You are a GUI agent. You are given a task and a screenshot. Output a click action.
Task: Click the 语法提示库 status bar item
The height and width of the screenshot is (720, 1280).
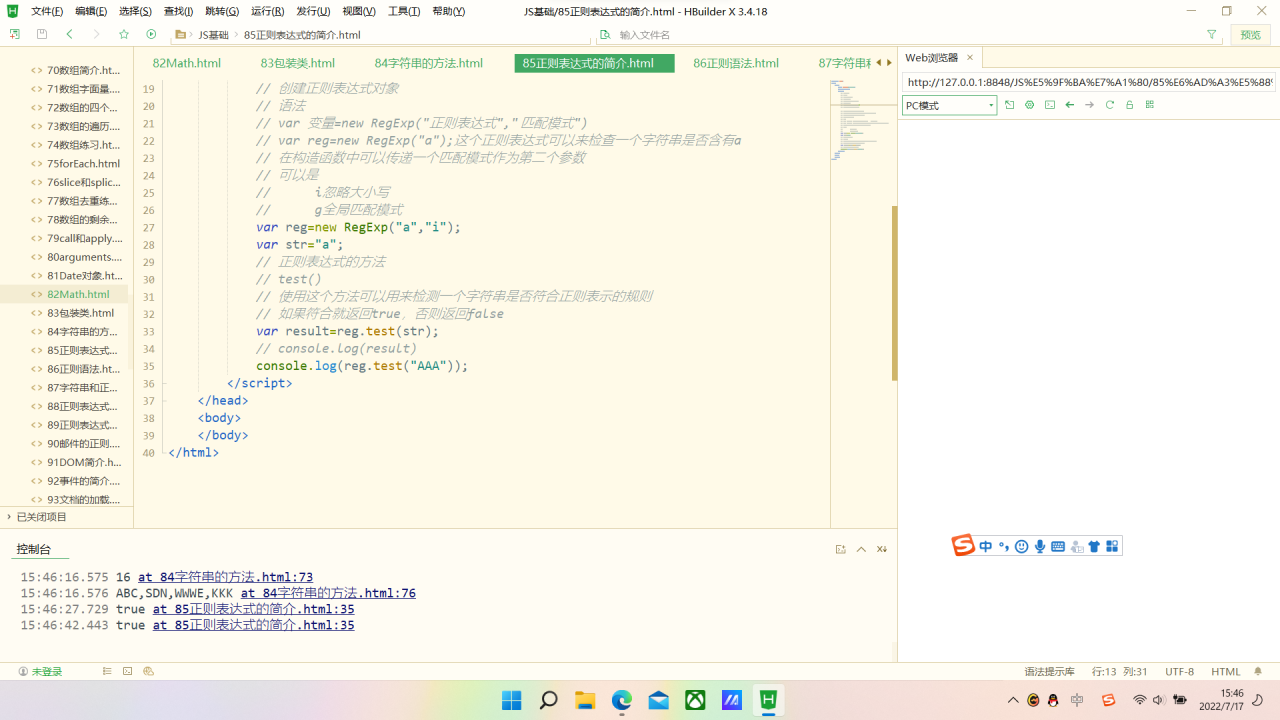pyautogui.click(x=1049, y=672)
